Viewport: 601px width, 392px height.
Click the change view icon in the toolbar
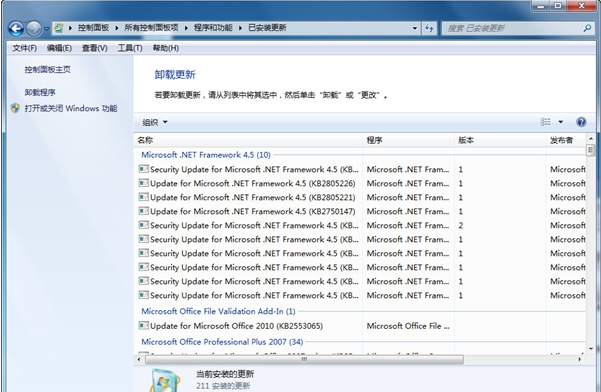(x=545, y=122)
